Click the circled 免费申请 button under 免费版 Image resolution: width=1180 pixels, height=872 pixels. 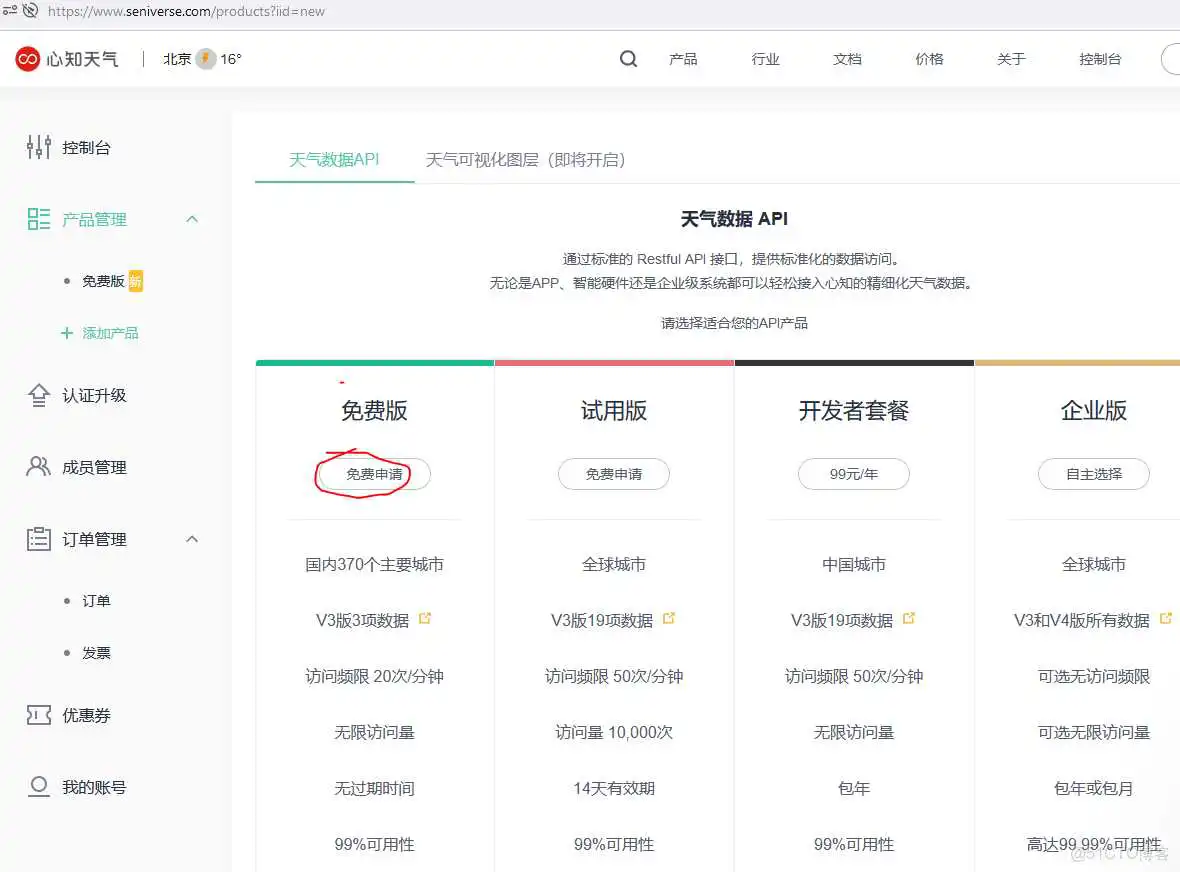374,474
